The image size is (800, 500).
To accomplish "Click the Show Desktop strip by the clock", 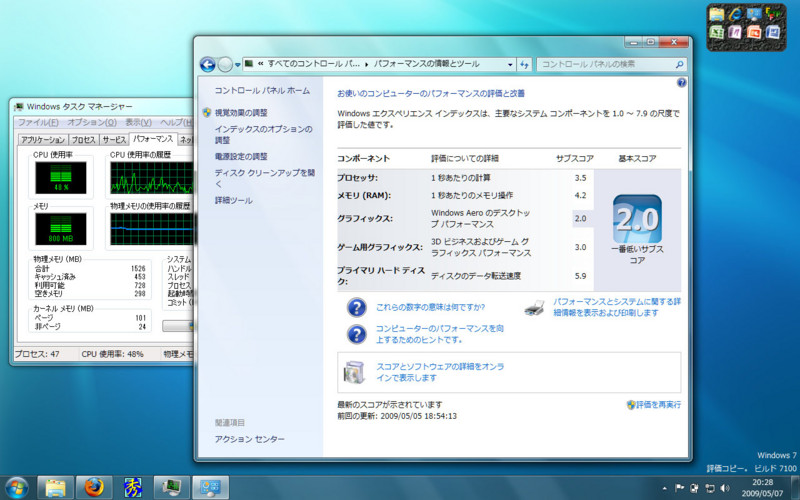I will click(x=794, y=488).
